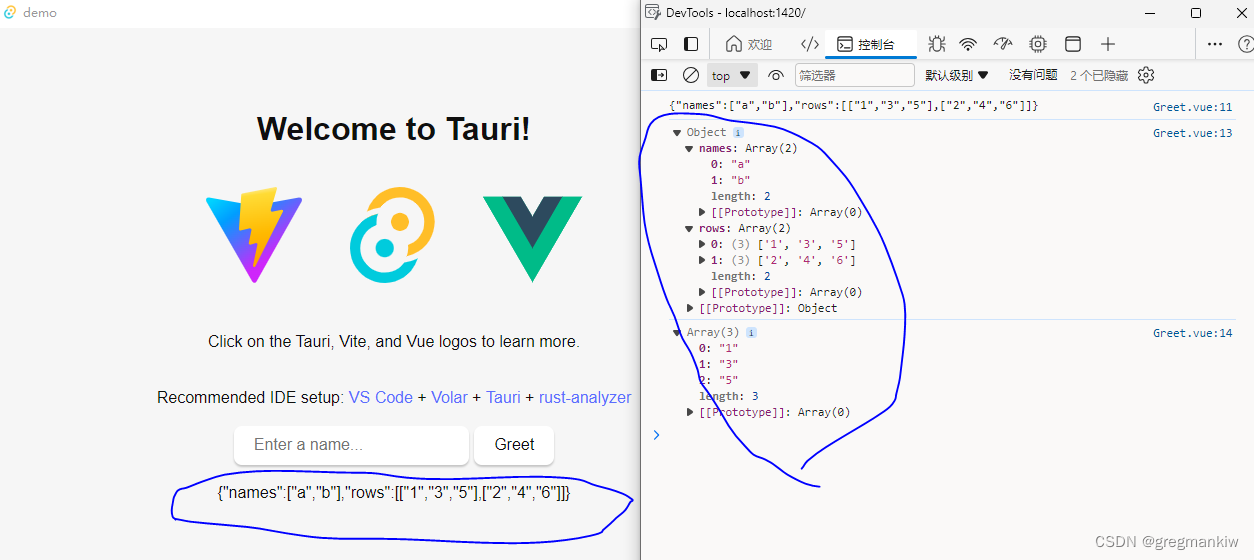Select the logged JSON string in console

click(854, 106)
